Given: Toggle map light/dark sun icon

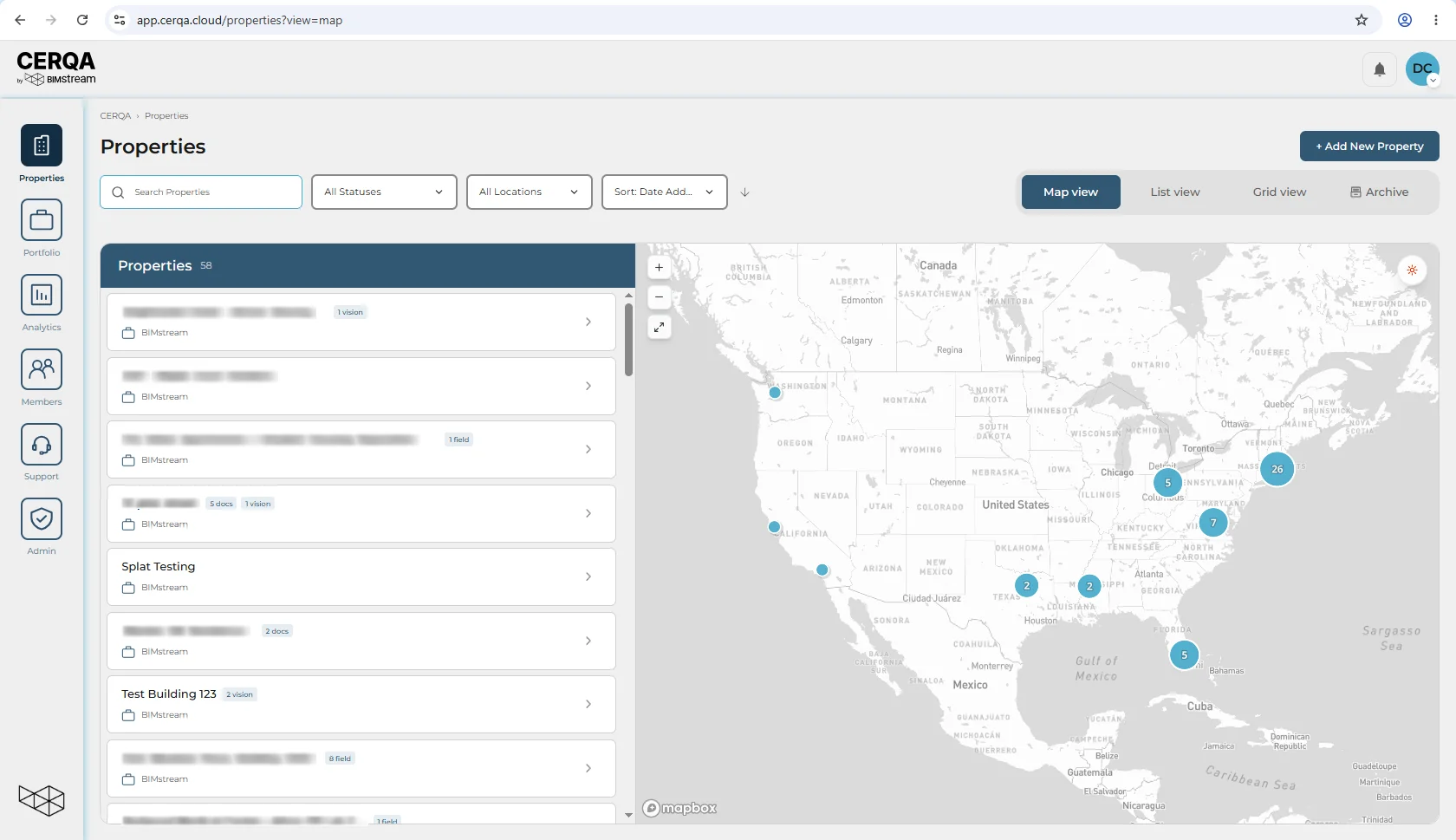Looking at the screenshot, I should pyautogui.click(x=1412, y=270).
